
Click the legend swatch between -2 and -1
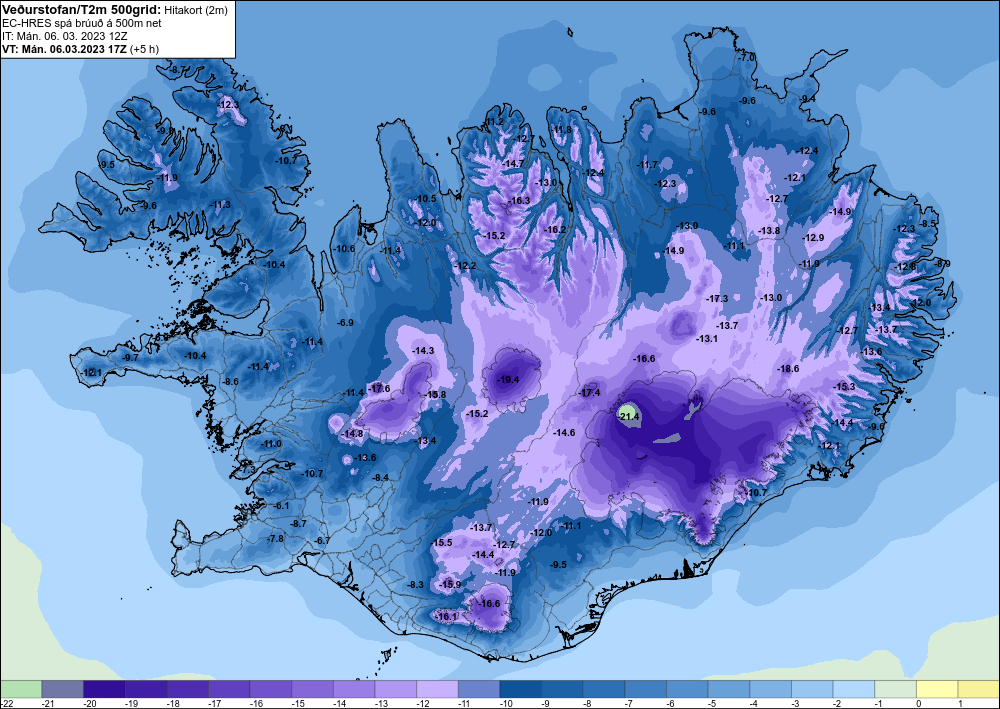[853, 689]
